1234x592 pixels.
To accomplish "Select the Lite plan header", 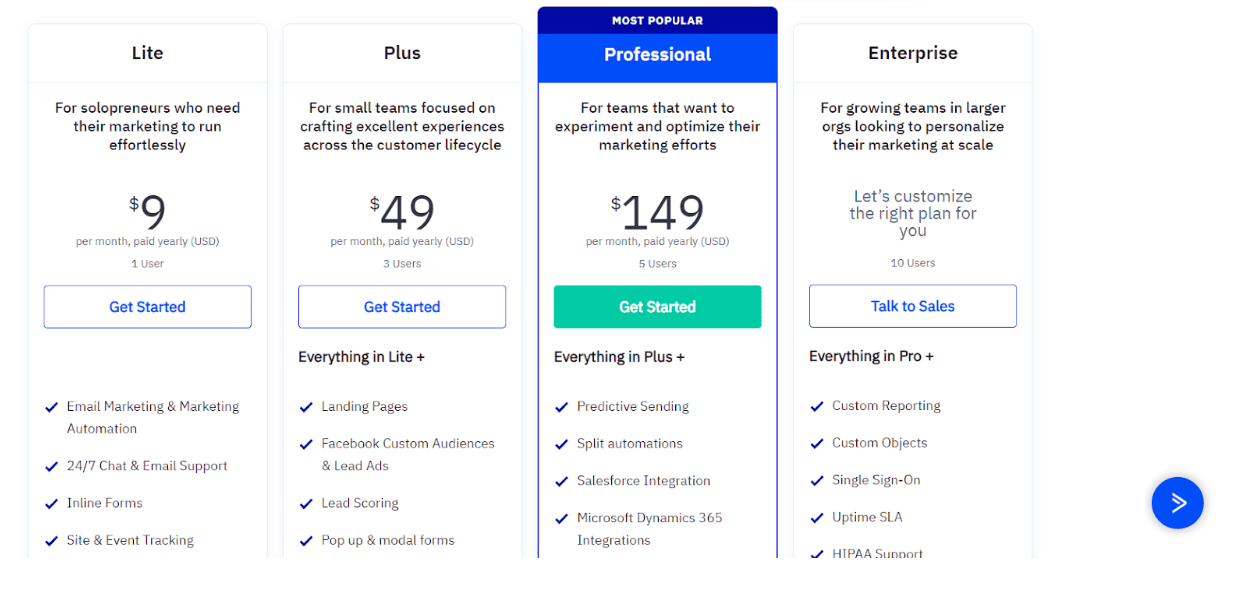I will coord(147,53).
